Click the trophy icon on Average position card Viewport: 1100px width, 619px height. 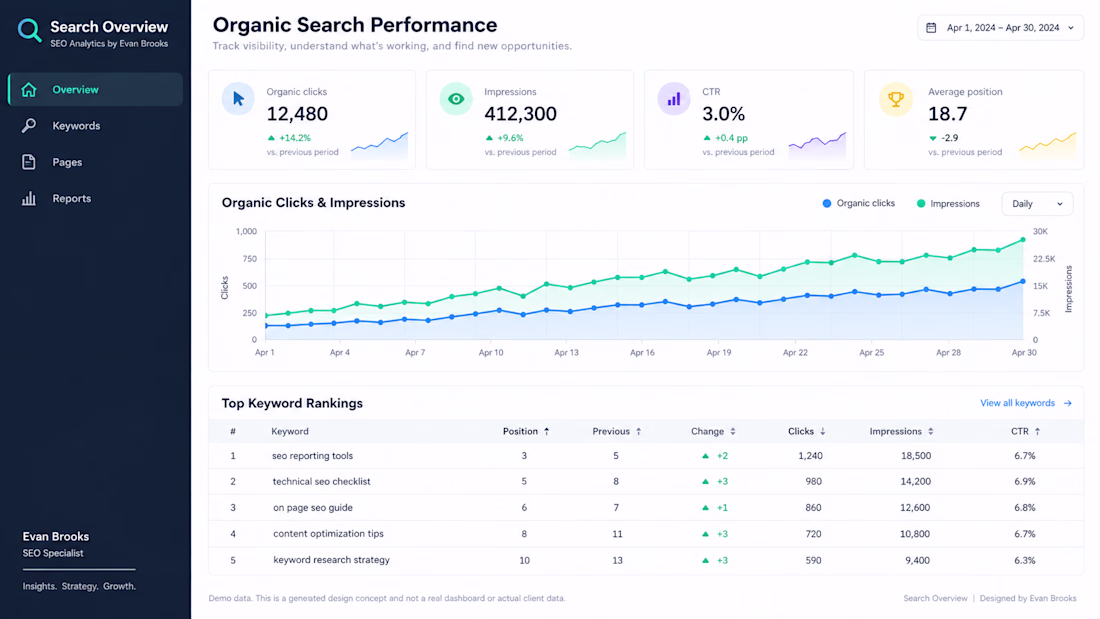896,99
